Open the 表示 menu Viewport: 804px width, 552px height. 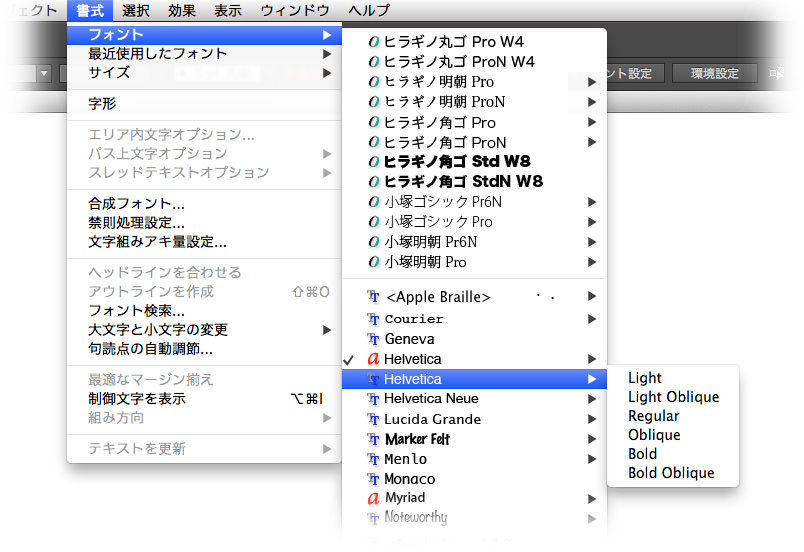(x=228, y=10)
